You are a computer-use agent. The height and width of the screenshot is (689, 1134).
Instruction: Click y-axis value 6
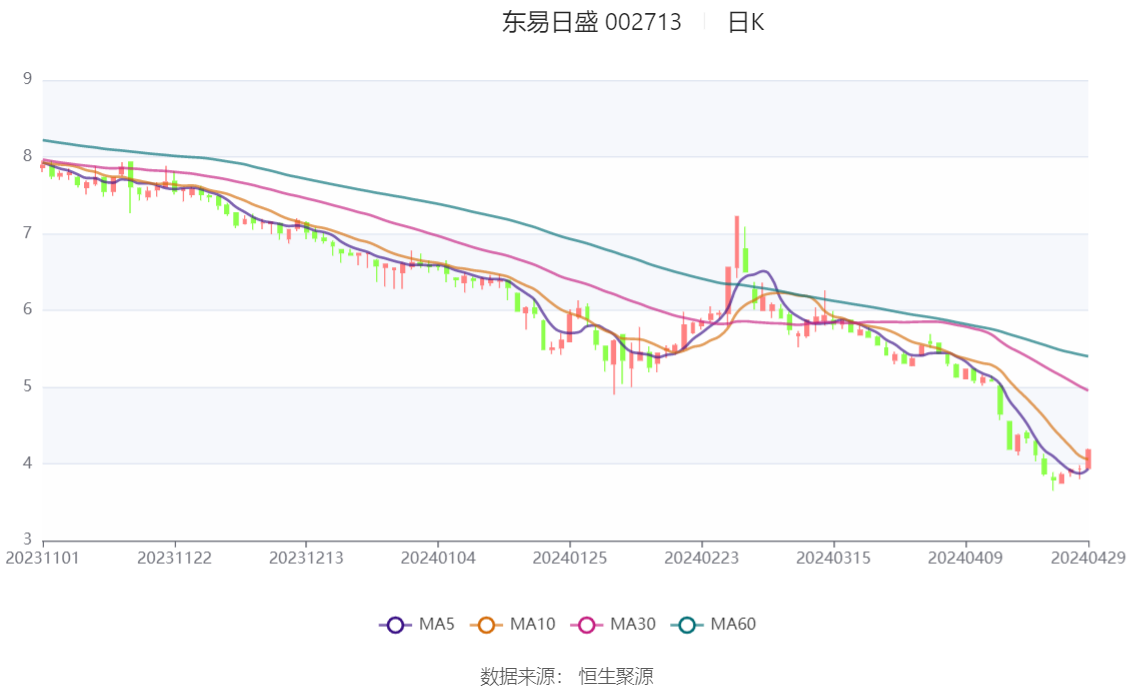click(27, 309)
